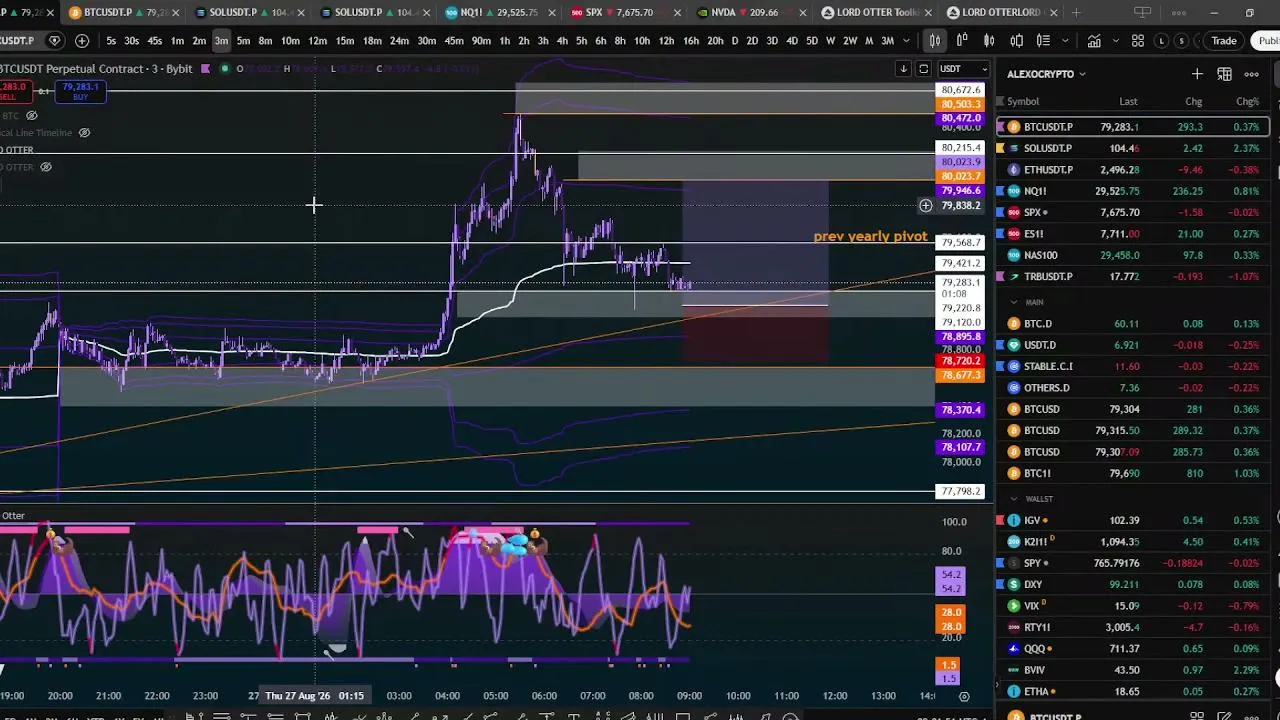Select the Bars chart type icon
The image size is (1280, 720).
click(934, 41)
